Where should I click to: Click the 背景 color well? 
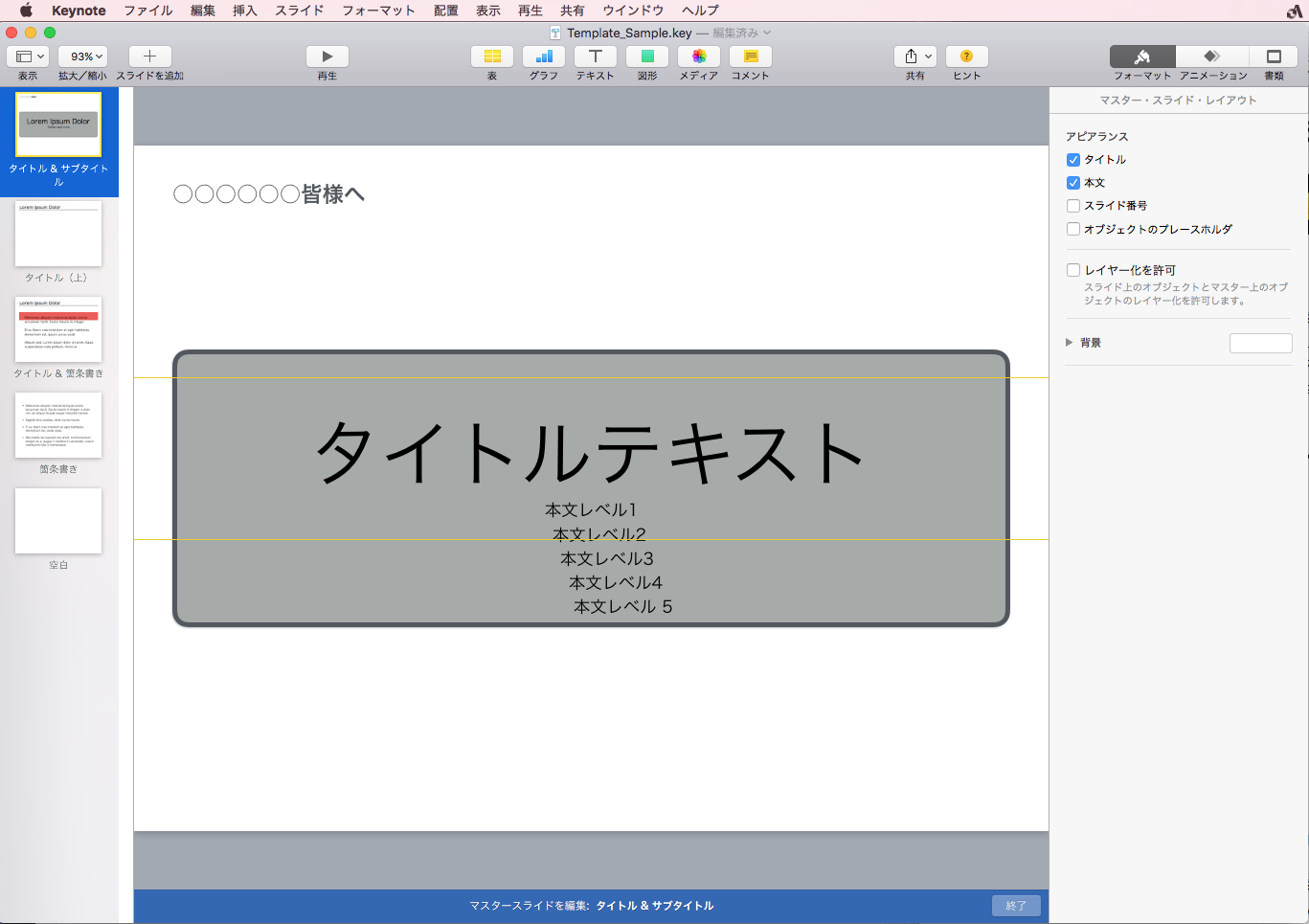tap(1260, 342)
